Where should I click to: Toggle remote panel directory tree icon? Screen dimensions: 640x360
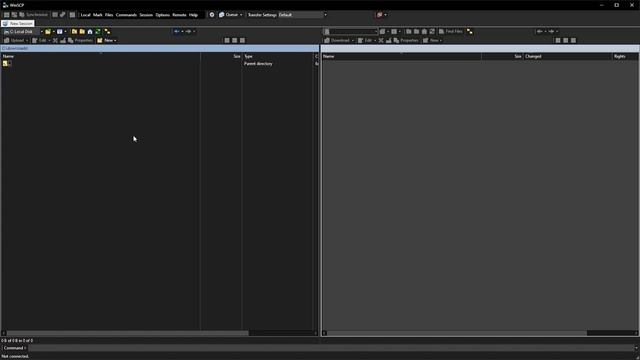tap(470, 31)
